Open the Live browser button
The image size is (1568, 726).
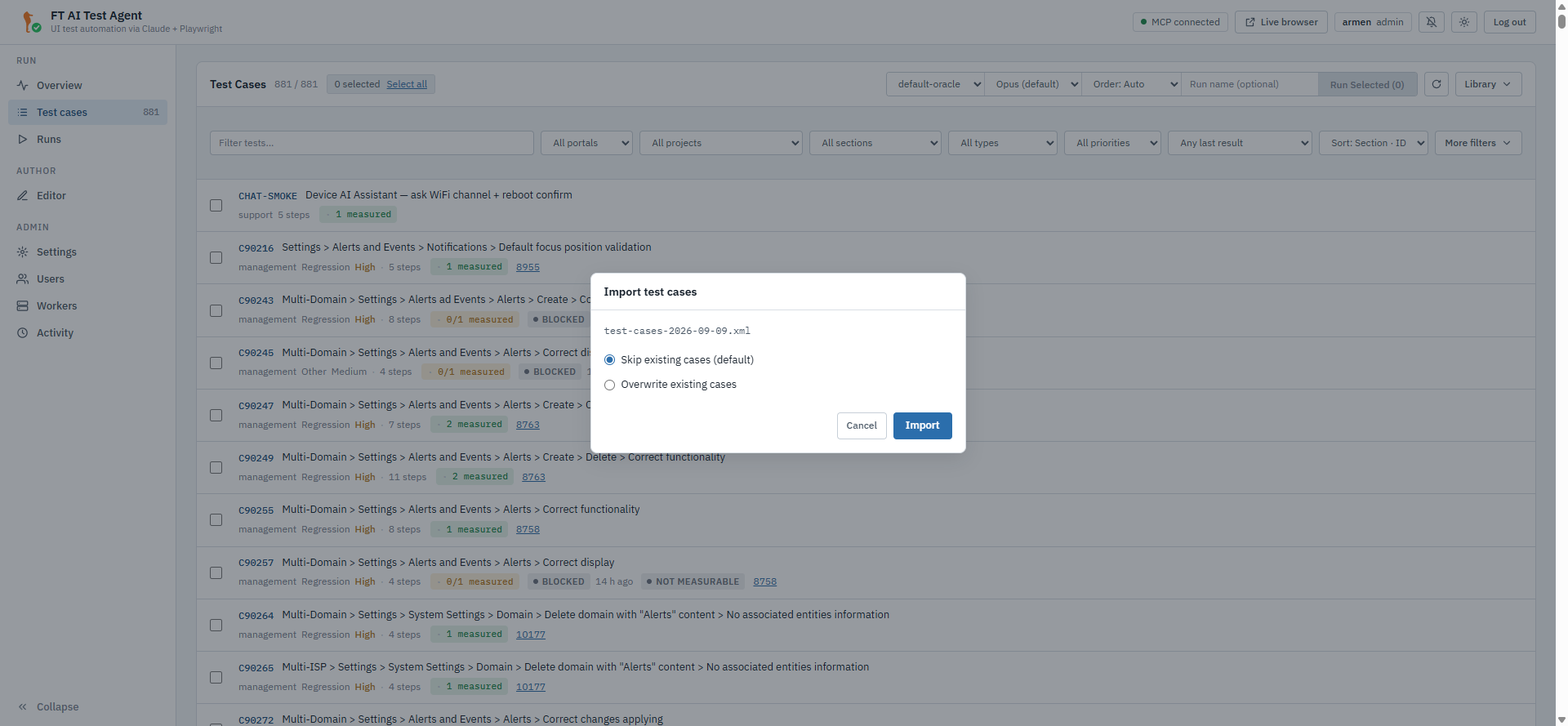click(1281, 22)
